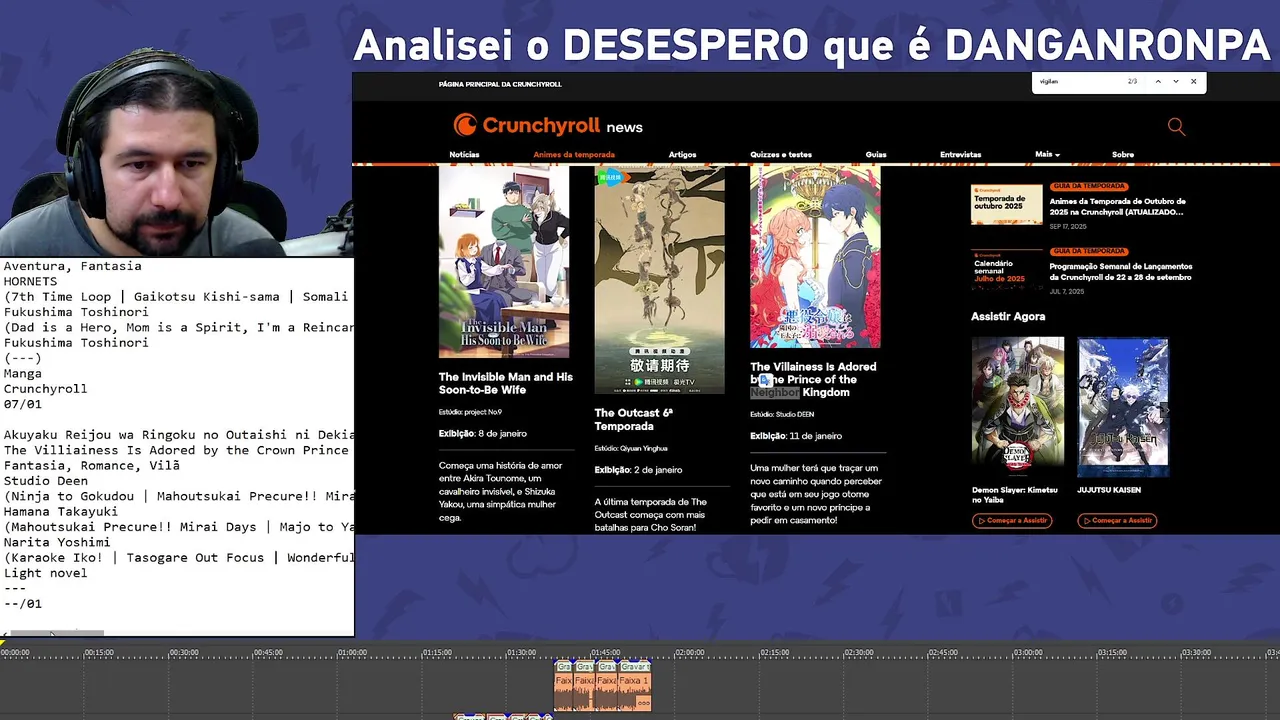Open Animes da Temporada de Outubro 2025 article
1280x720 pixels.
coord(1118,206)
